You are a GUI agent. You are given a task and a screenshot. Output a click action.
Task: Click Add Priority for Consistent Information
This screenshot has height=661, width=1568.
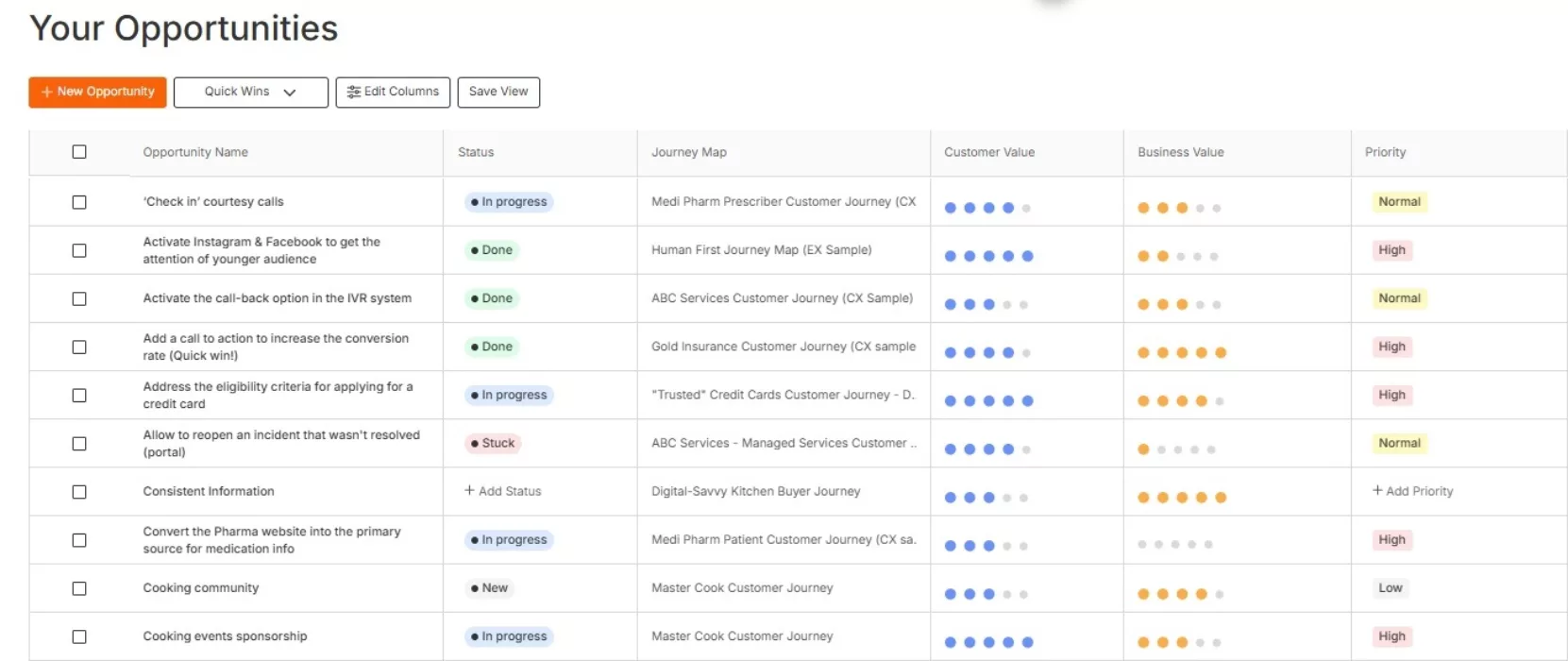(1412, 491)
